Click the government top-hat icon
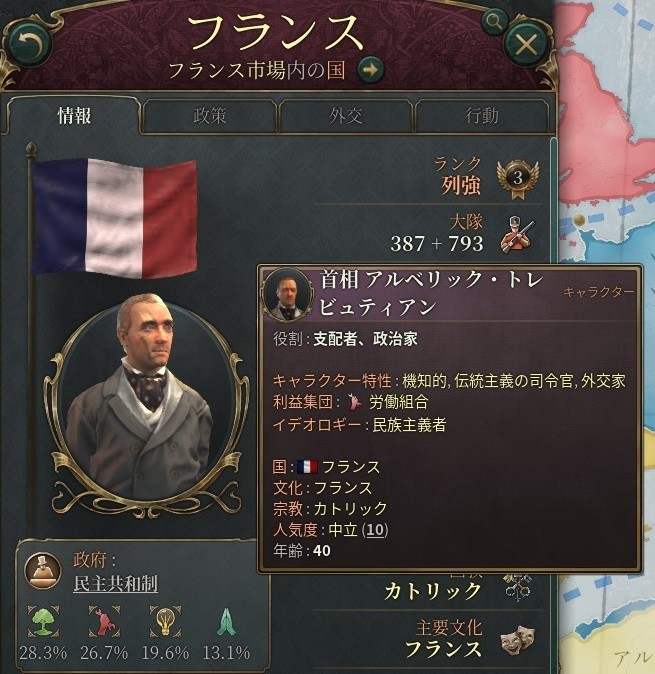Screen dimensions: 655x674 (x=43, y=570)
